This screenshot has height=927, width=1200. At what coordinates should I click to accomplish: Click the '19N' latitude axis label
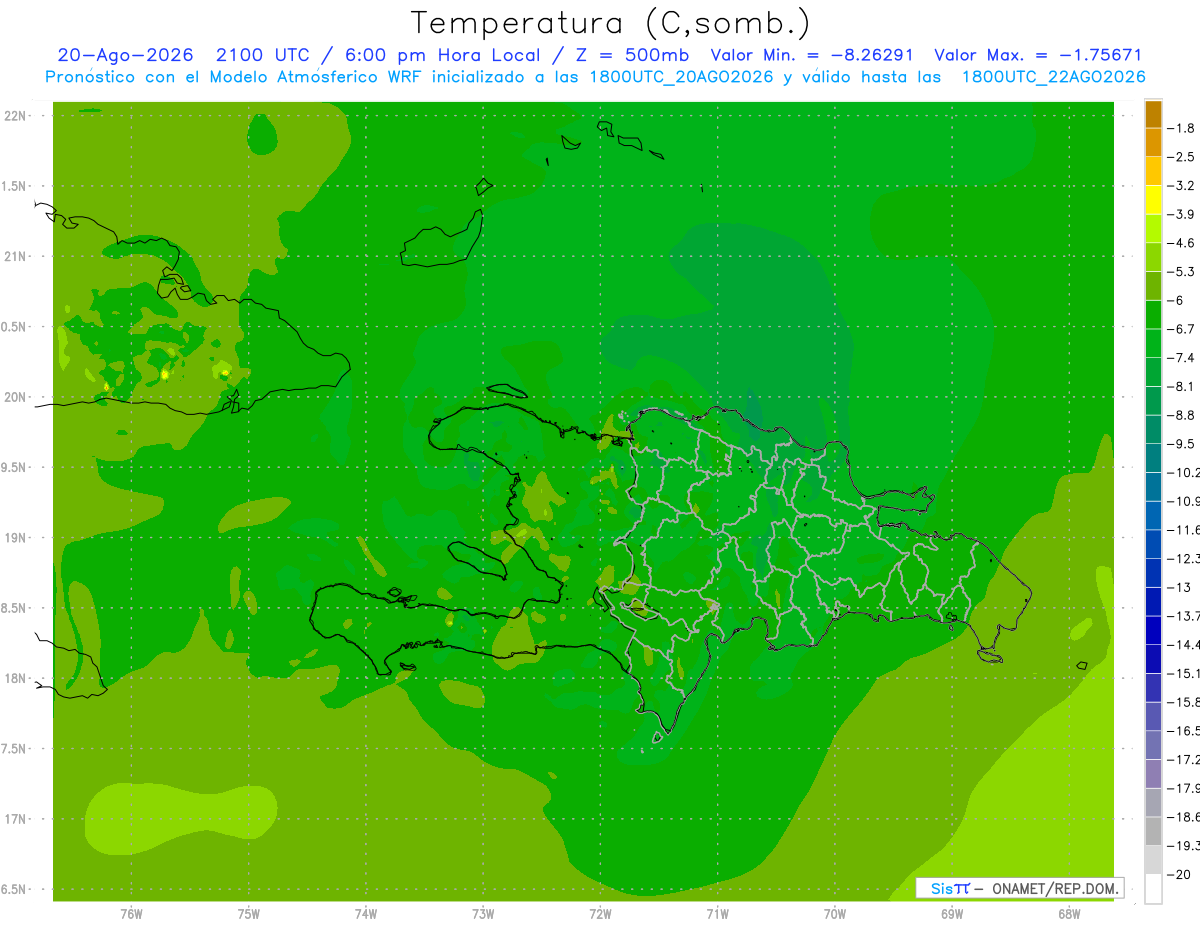pos(15,538)
